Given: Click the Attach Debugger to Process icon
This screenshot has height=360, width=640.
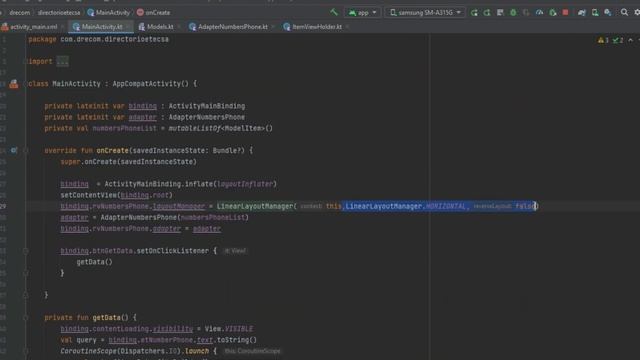Looking at the screenshot, I should (552, 13).
